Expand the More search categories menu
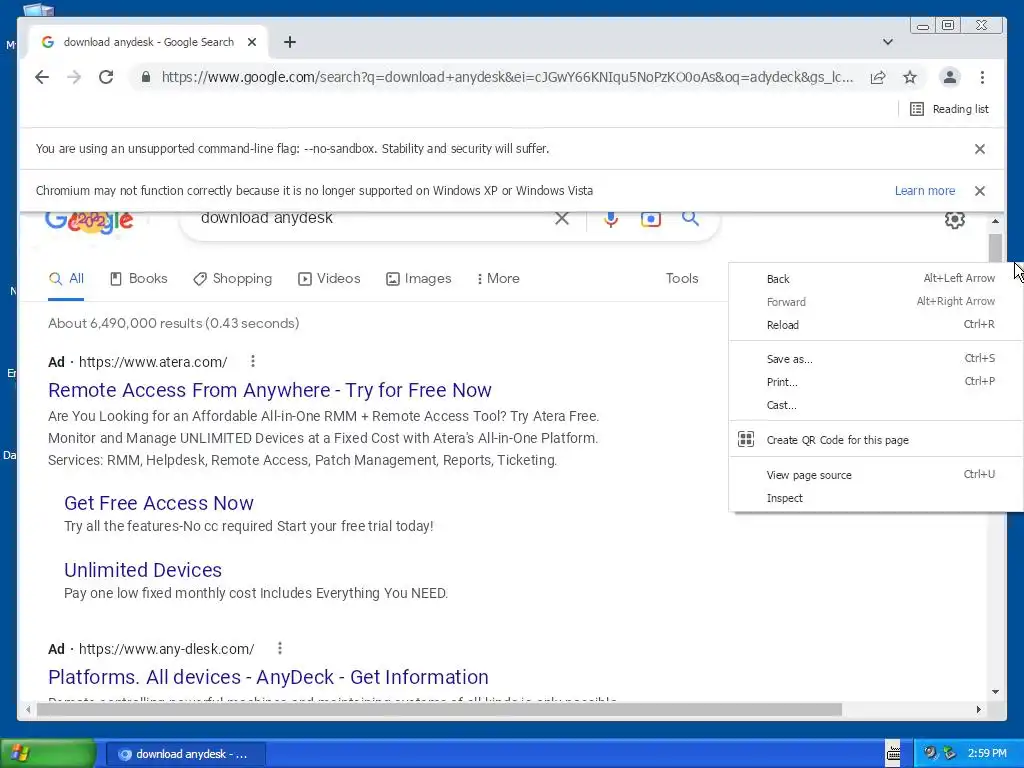Image resolution: width=1024 pixels, height=768 pixels. [498, 279]
